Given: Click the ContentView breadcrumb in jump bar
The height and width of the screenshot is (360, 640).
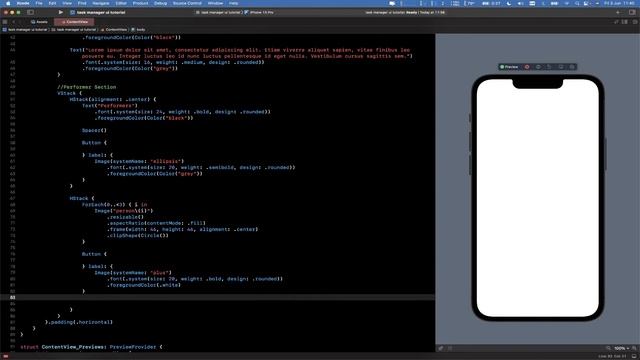Looking at the screenshot, I should 114,30.
